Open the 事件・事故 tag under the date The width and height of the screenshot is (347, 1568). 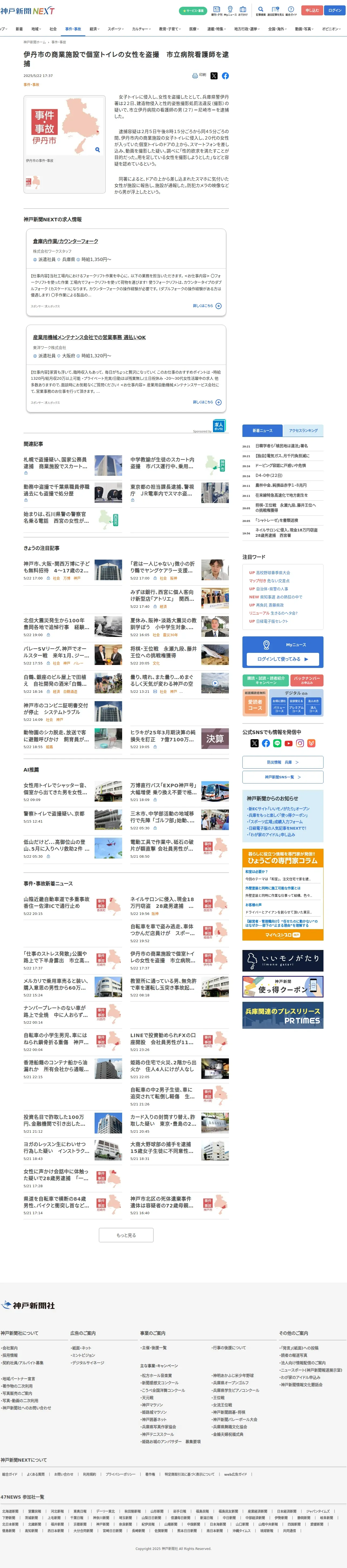(31, 85)
